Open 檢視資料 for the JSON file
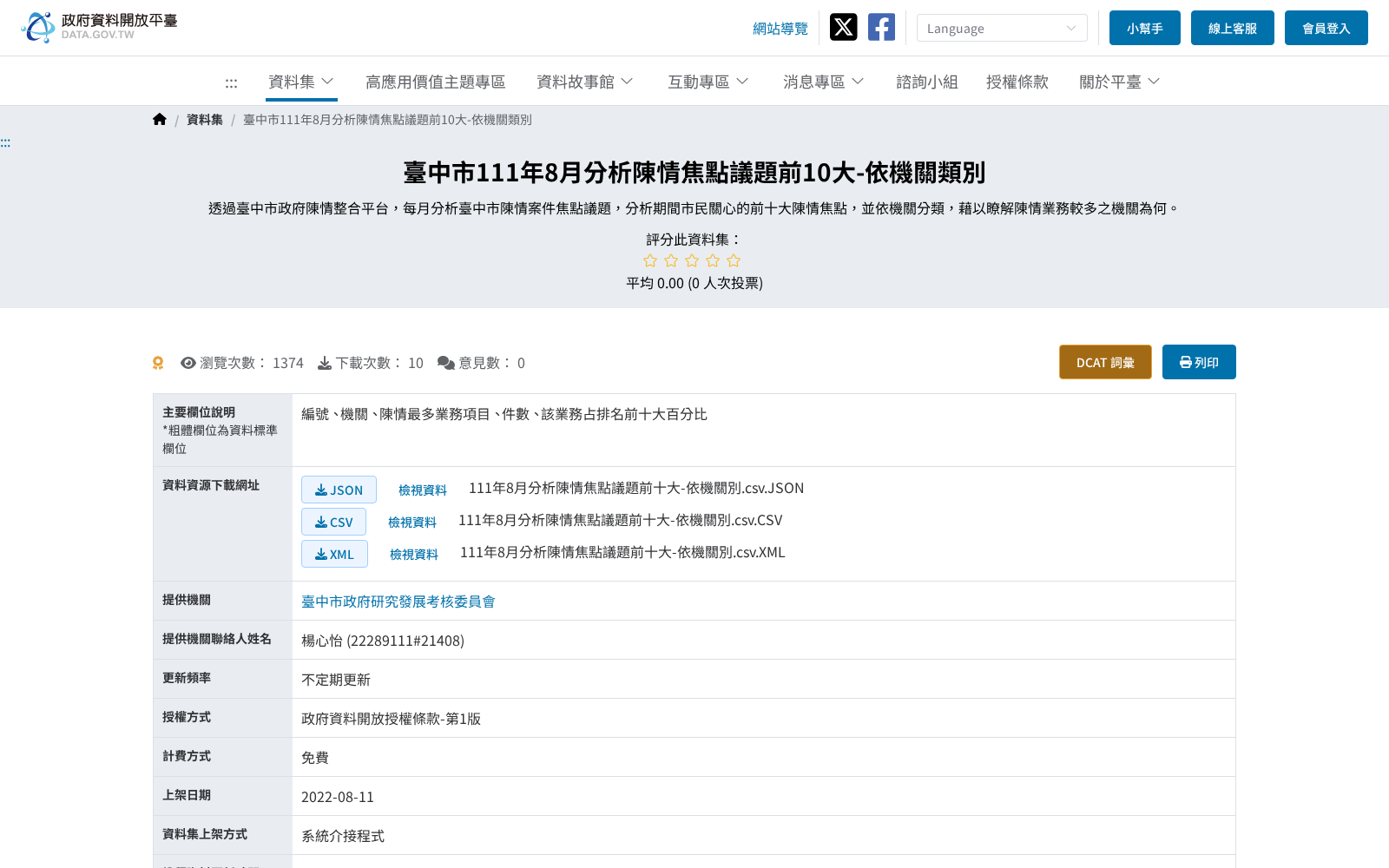This screenshot has height=868, width=1389. tap(423, 490)
